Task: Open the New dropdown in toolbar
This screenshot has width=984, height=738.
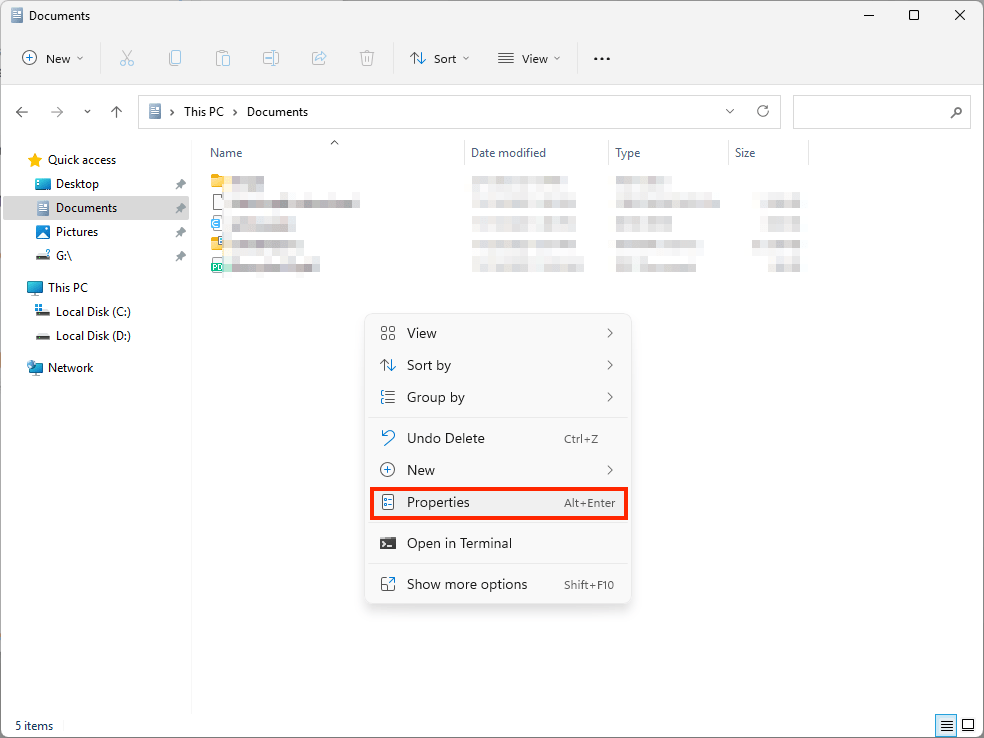Action: click(x=53, y=59)
